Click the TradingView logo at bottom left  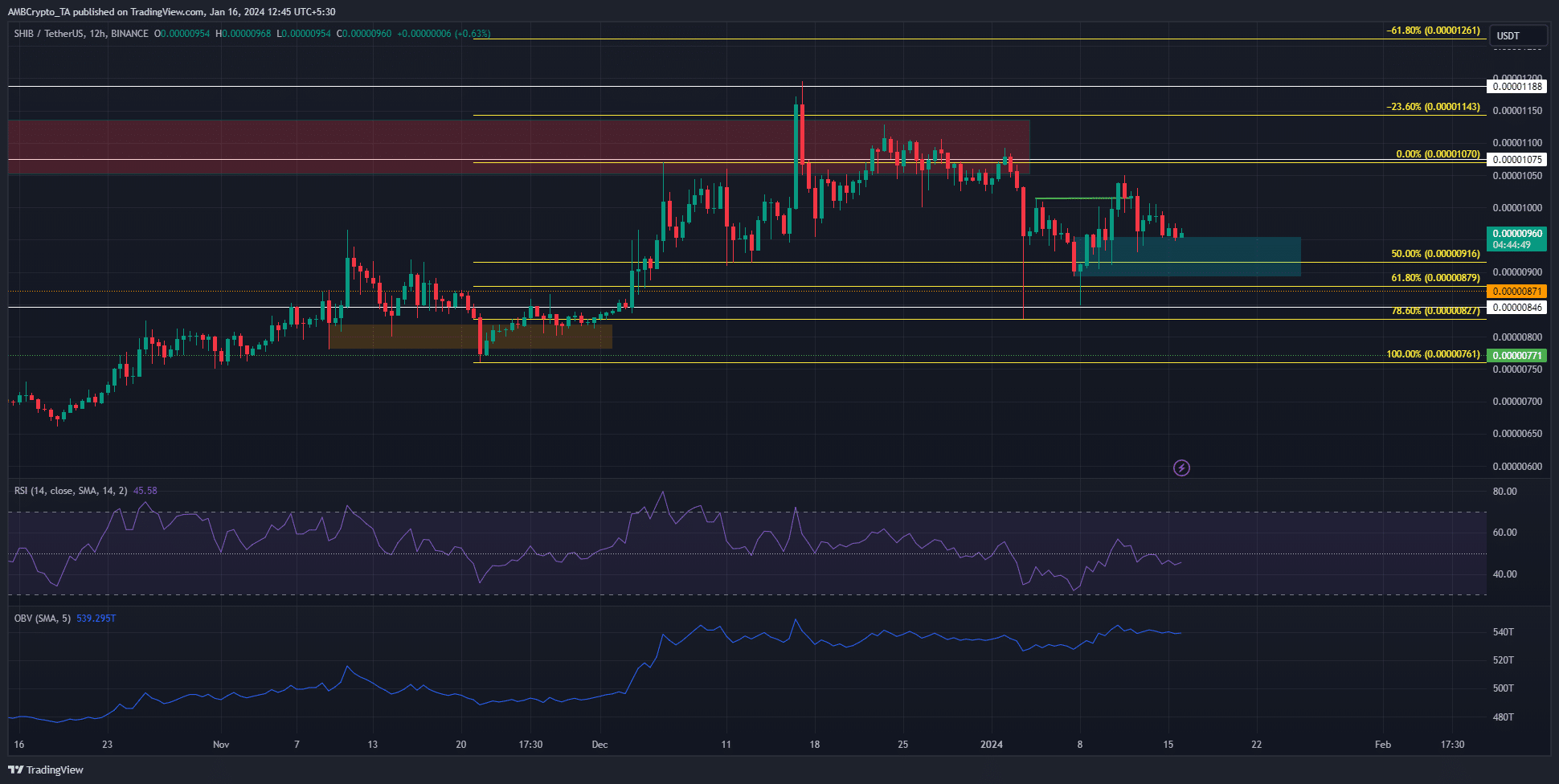pyautogui.click(x=46, y=770)
